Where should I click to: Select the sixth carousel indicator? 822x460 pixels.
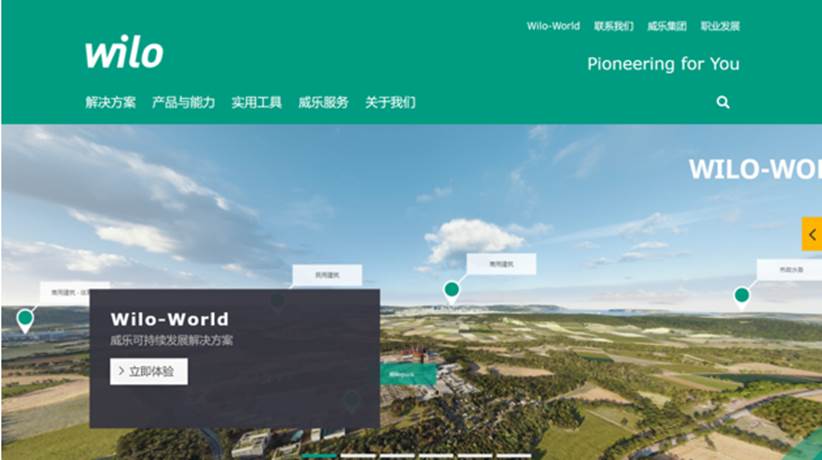coord(514,456)
